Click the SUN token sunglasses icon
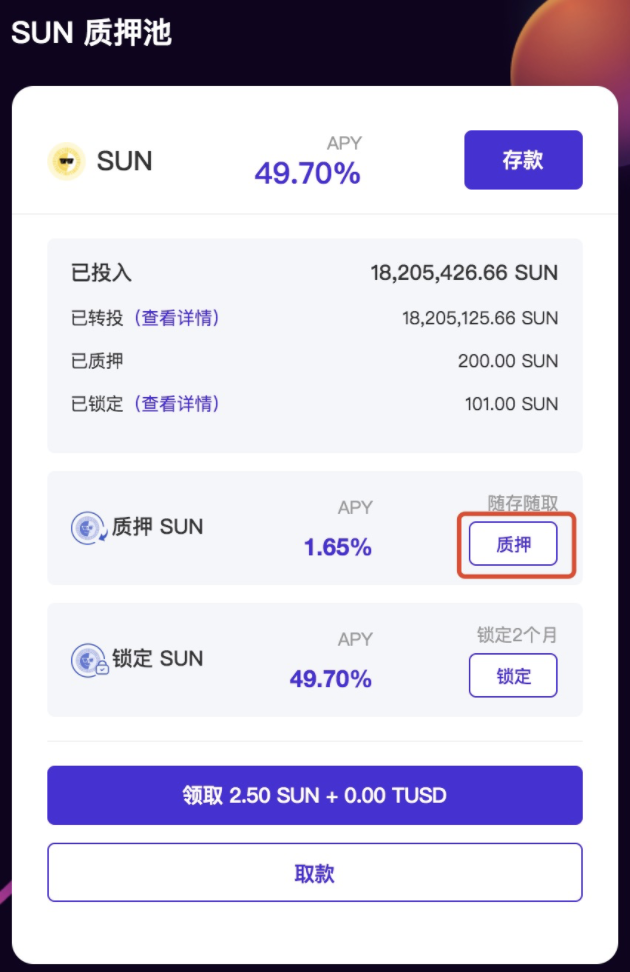Viewport: 630px width, 972px height. tap(66, 161)
